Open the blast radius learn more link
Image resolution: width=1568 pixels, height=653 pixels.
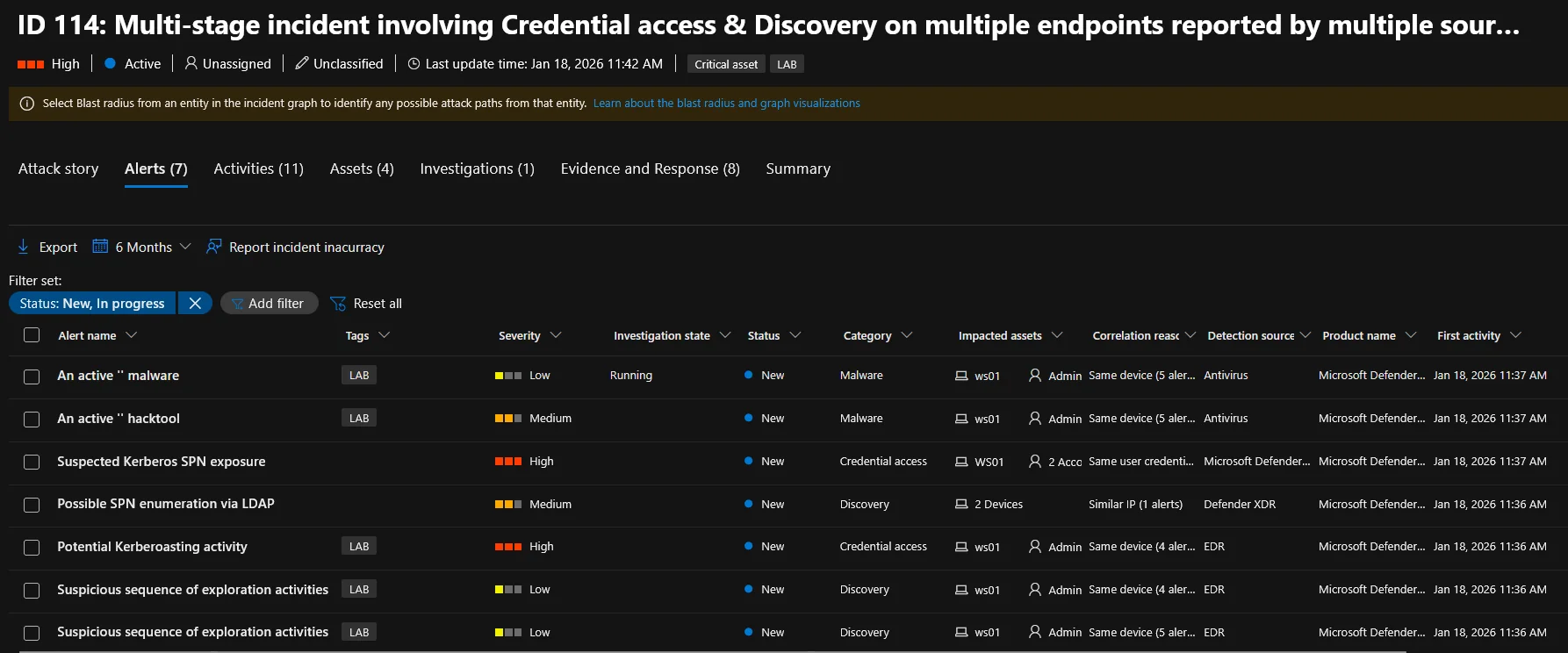726,104
